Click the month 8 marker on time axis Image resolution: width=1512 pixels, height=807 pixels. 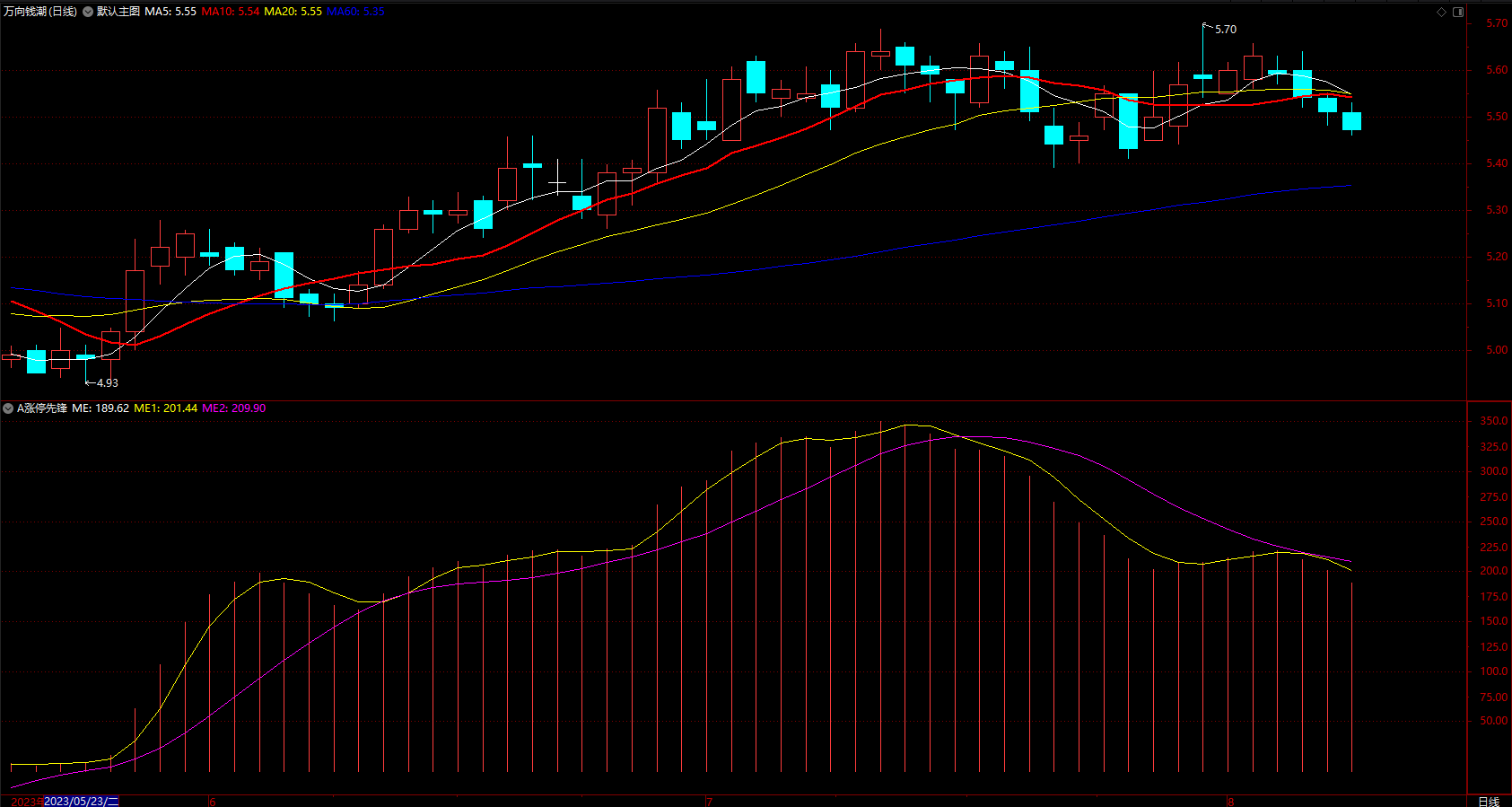coord(1231,802)
